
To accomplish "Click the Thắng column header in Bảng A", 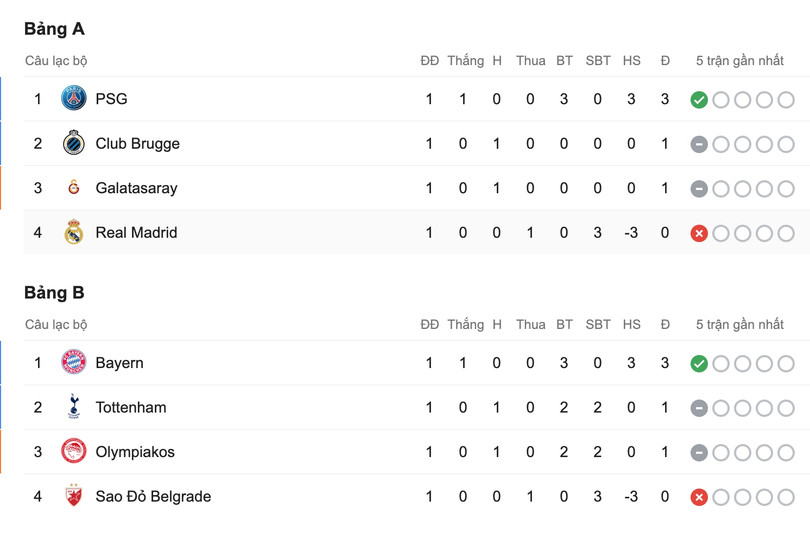I will (x=465, y=61).
